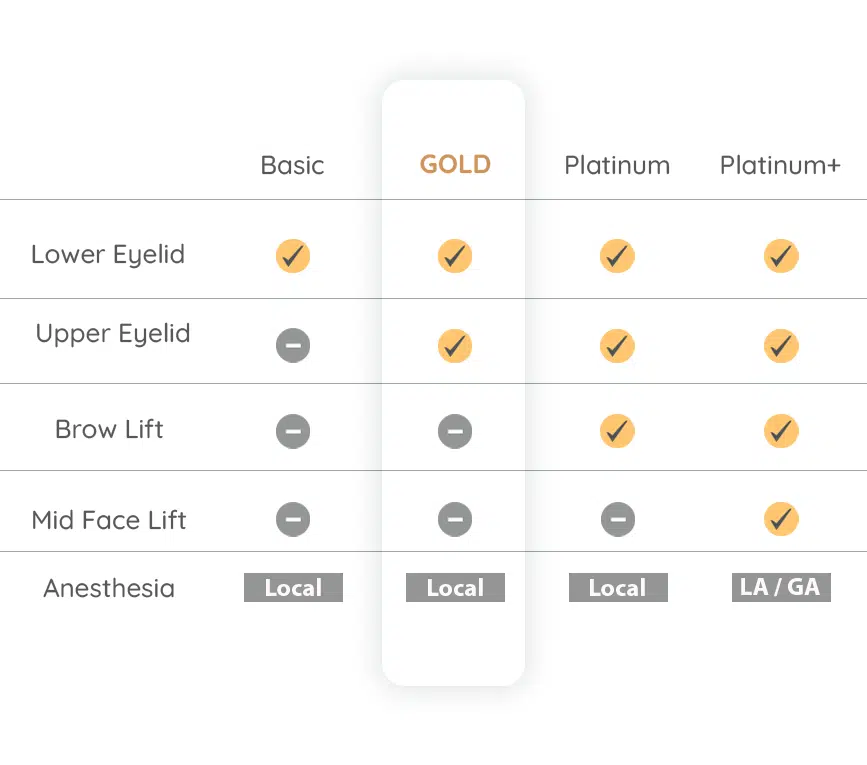This screenshot has width=867, height=765.
Task: Click the Gold Upper Eyelid checkmark
Action: point(455,346)
